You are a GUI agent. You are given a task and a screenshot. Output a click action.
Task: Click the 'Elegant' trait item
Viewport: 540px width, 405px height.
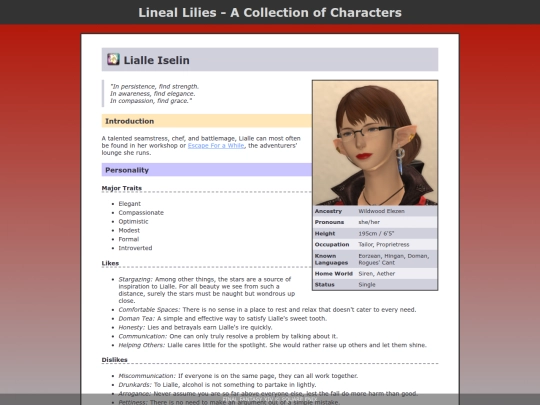129,204
